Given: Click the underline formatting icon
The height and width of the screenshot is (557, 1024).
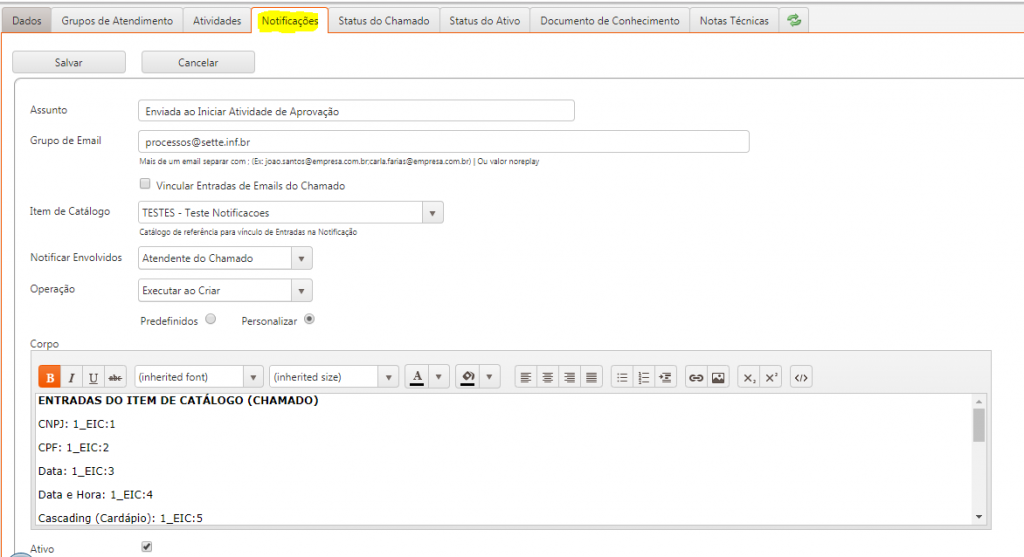Looking at the screenshot, I should point(93,377).
